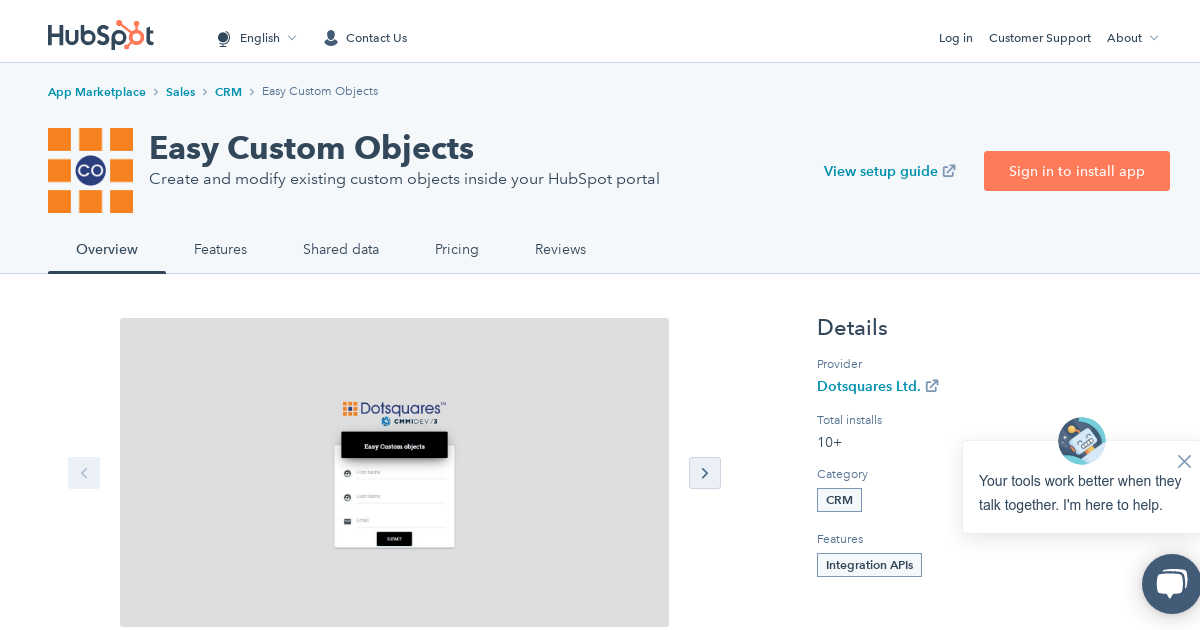This screenshot has width=1200, height=630.
Task: Click the disabled left carousel arrow
Action: point(84,473)
